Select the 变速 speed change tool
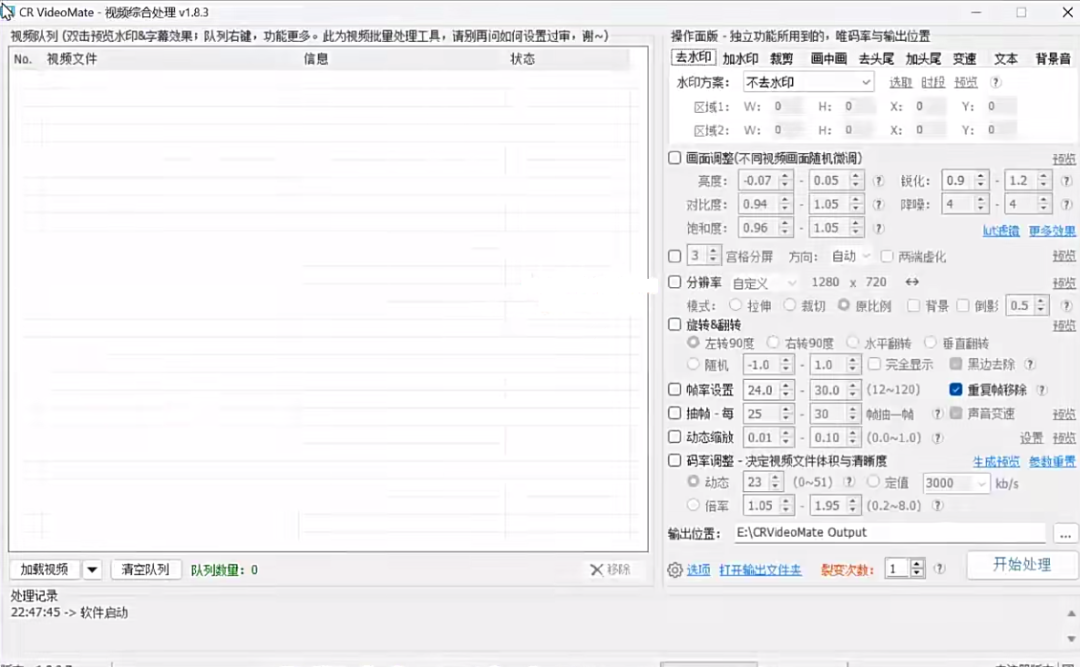Image resolution: width=1080 pixels, height=667 pixels. pos(963,57)
